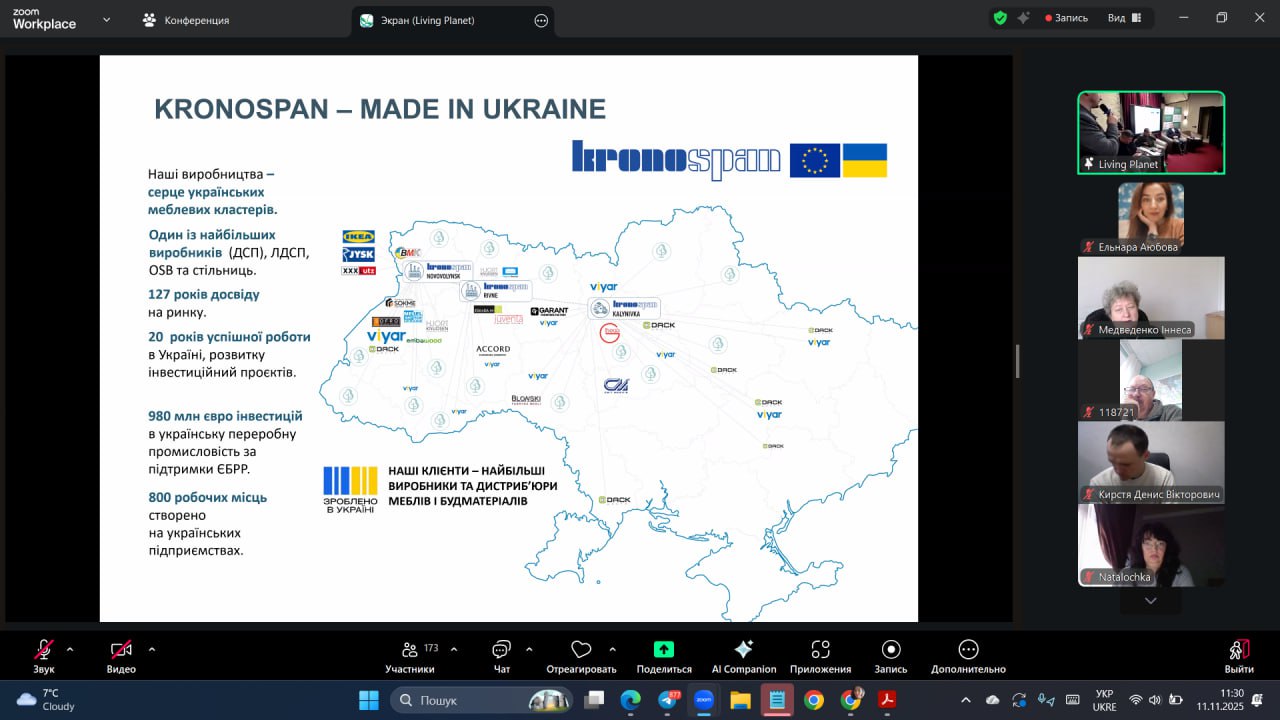Select the Natalochka video tile

click(x=1151, y=545)
